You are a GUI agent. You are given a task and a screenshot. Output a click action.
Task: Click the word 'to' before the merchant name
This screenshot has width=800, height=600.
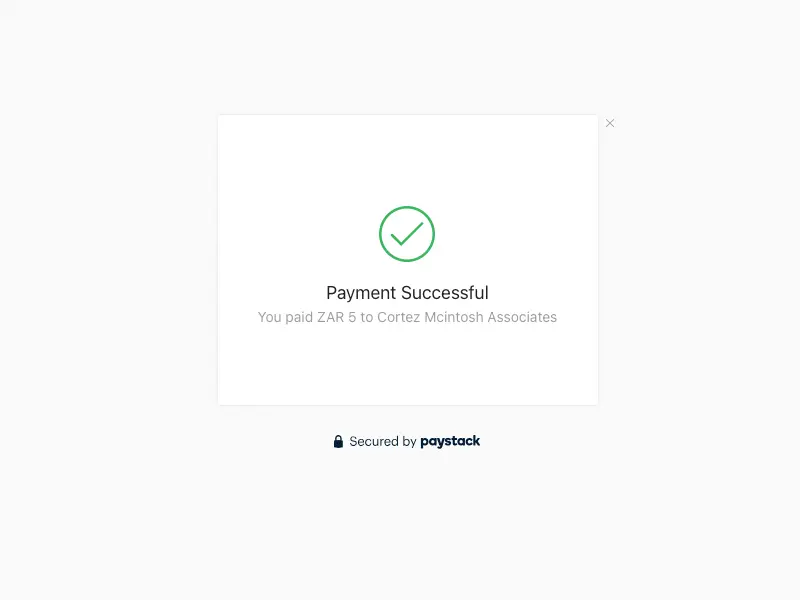pos(366,317)
